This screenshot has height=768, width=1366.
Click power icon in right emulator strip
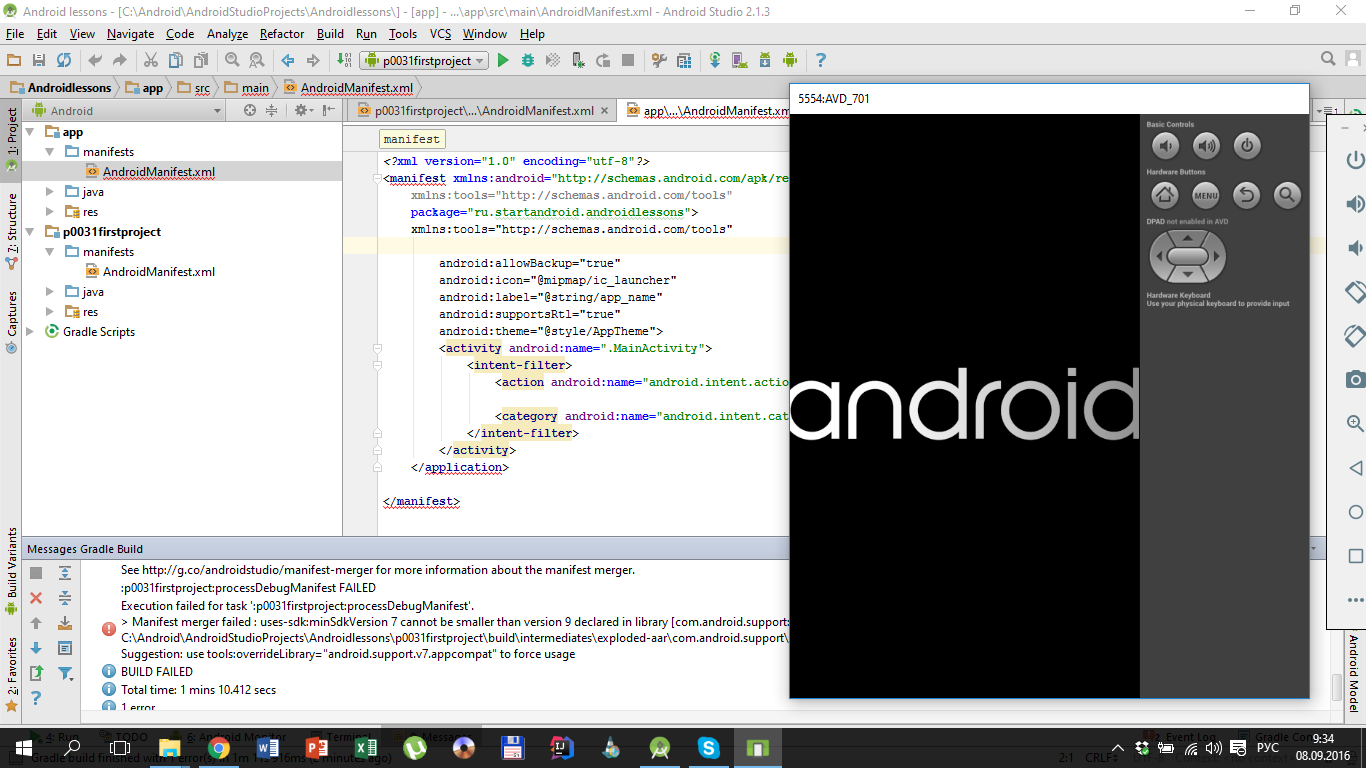tap(1355, 160)
